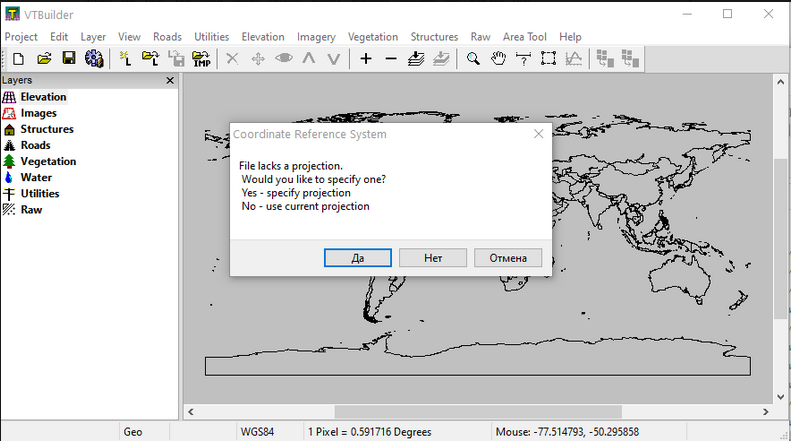Open the Elevation menu
791x441 pixels.
pyautogui.click(x=263, y=37)
